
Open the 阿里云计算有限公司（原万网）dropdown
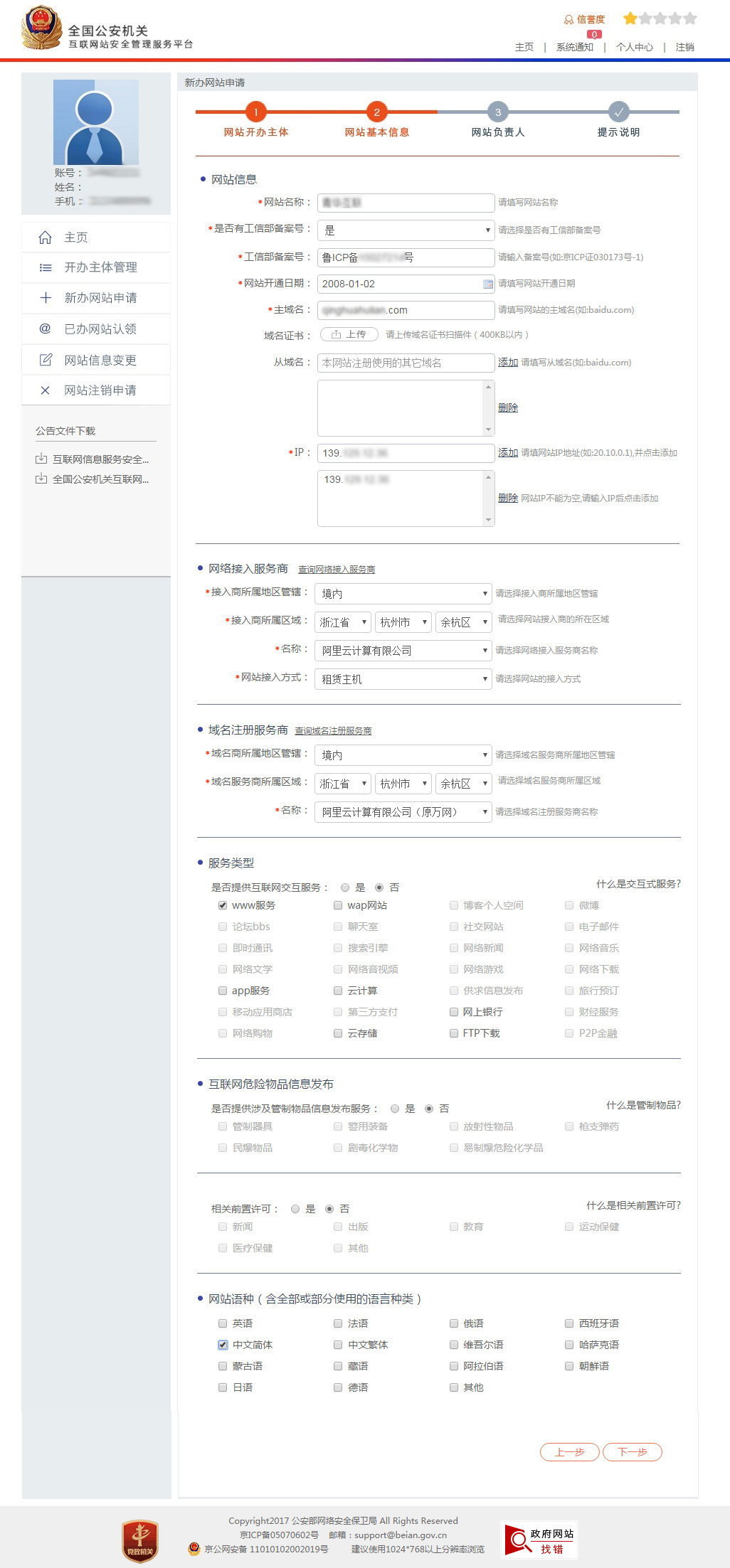(403, 812)
